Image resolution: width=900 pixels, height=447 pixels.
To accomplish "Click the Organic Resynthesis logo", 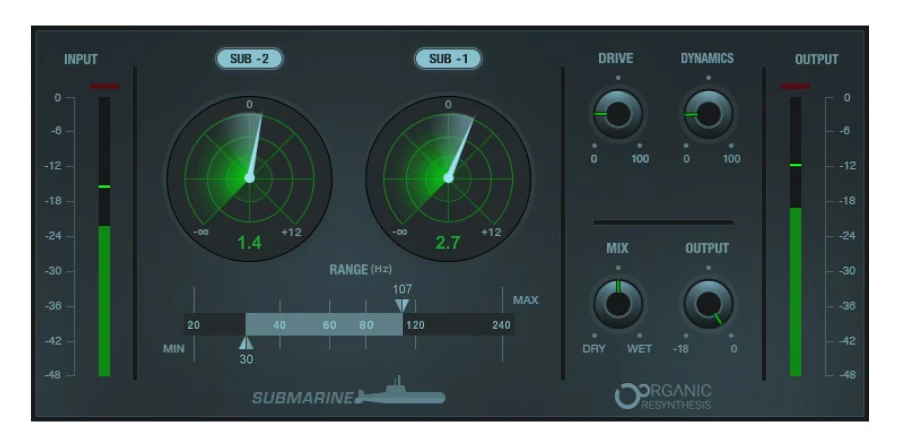I will point(663,397).
